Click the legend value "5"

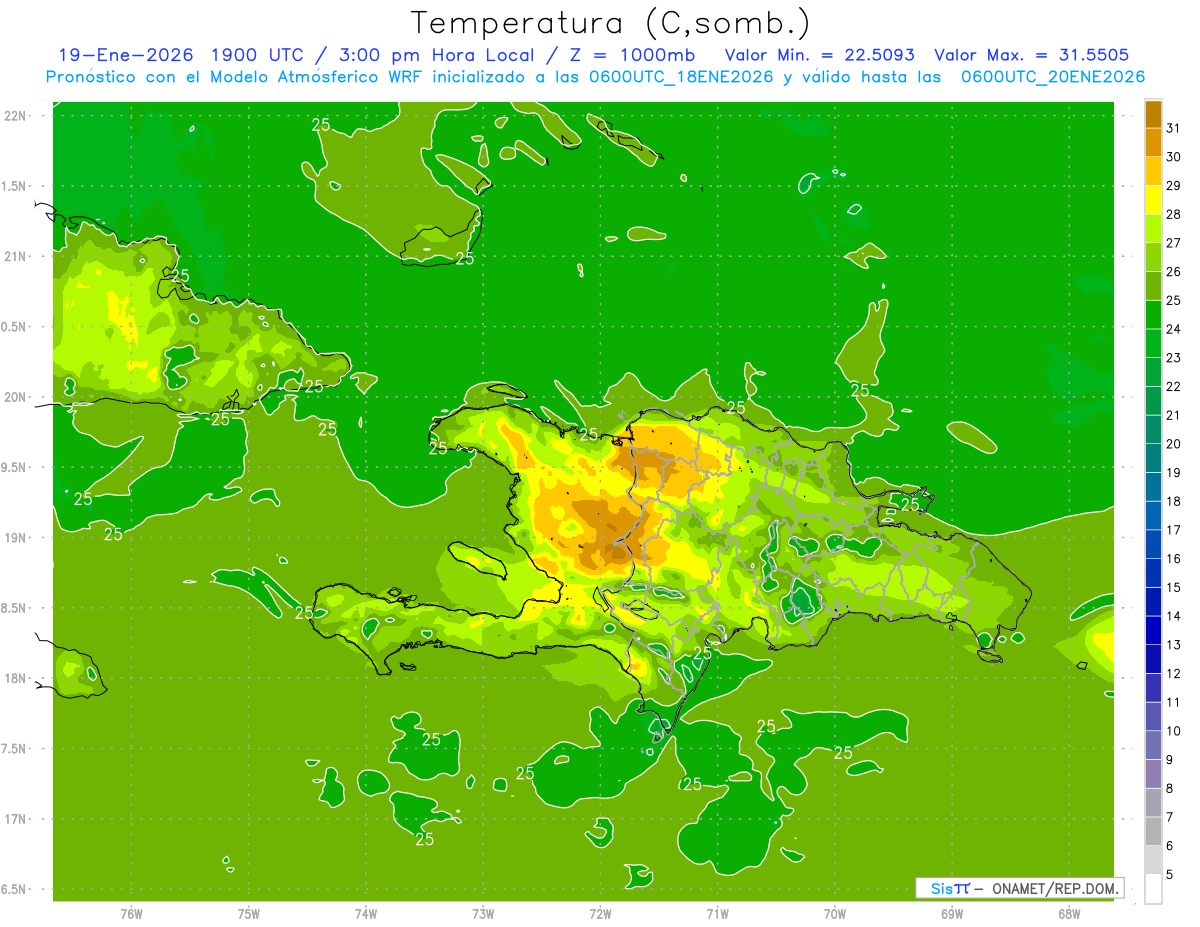tap(1171, 875)
